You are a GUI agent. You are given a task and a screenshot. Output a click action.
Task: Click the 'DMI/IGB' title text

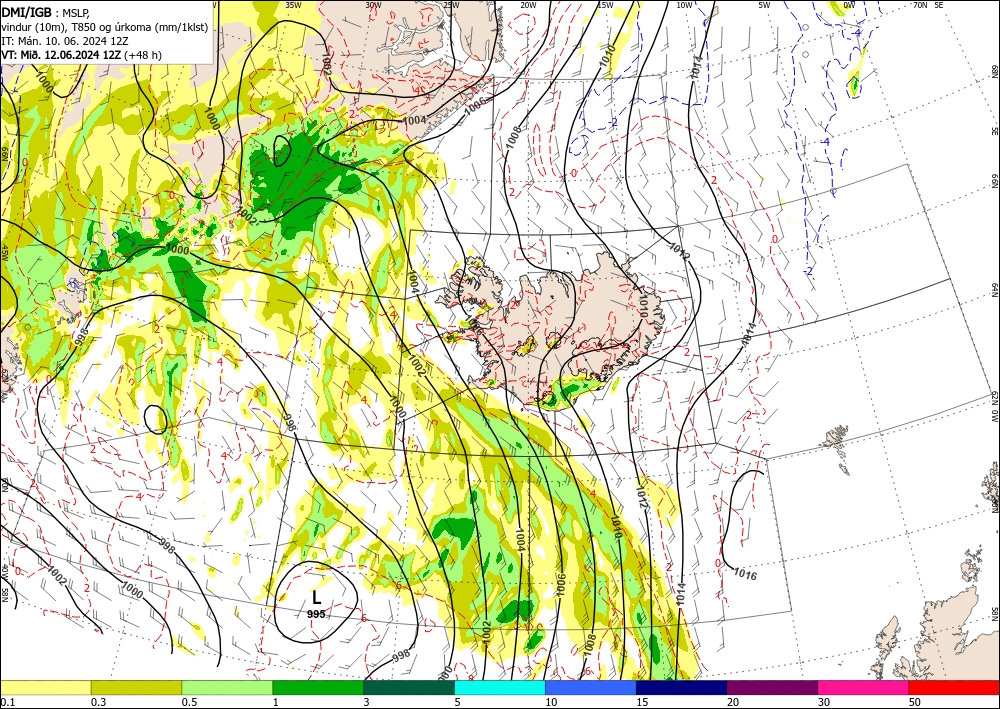point(27,11)
